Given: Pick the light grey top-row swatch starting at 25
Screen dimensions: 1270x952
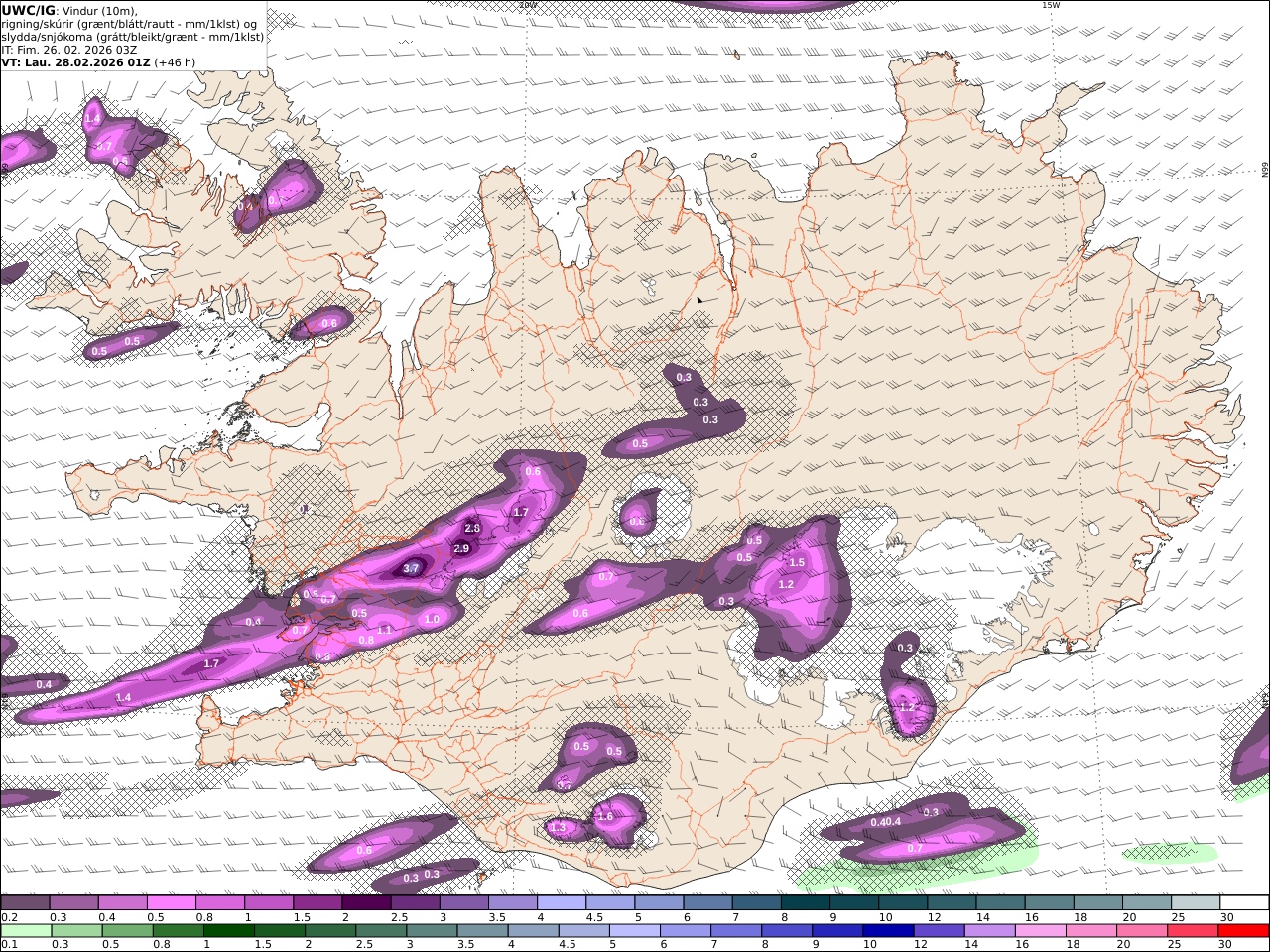Looking at the screenshot, I should [x=1196, y=902].
